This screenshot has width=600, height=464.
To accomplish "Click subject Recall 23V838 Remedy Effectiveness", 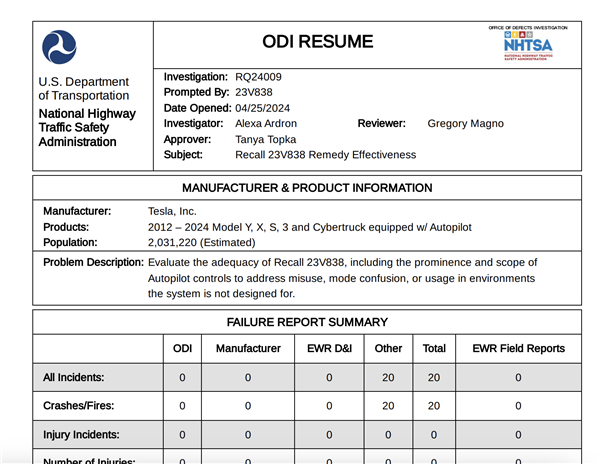I will tap(325, 155).
